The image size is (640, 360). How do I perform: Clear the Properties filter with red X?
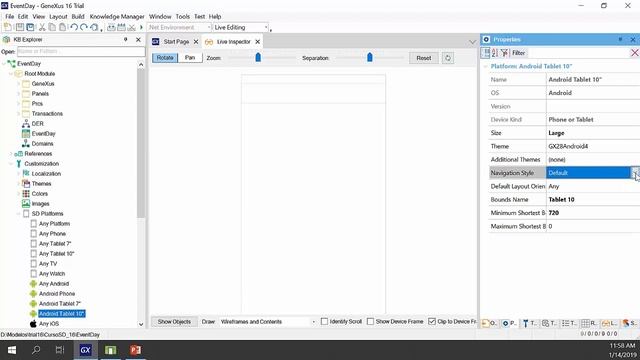click(x=634, y=53)
